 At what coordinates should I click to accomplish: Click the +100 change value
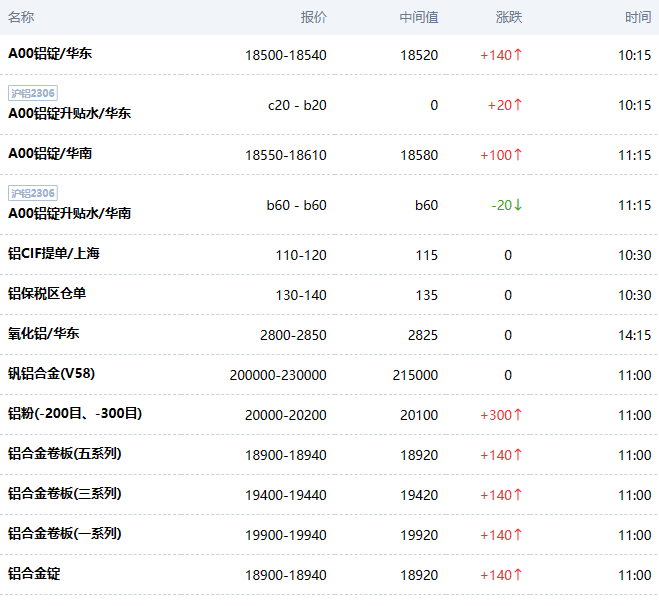[501, 155]
